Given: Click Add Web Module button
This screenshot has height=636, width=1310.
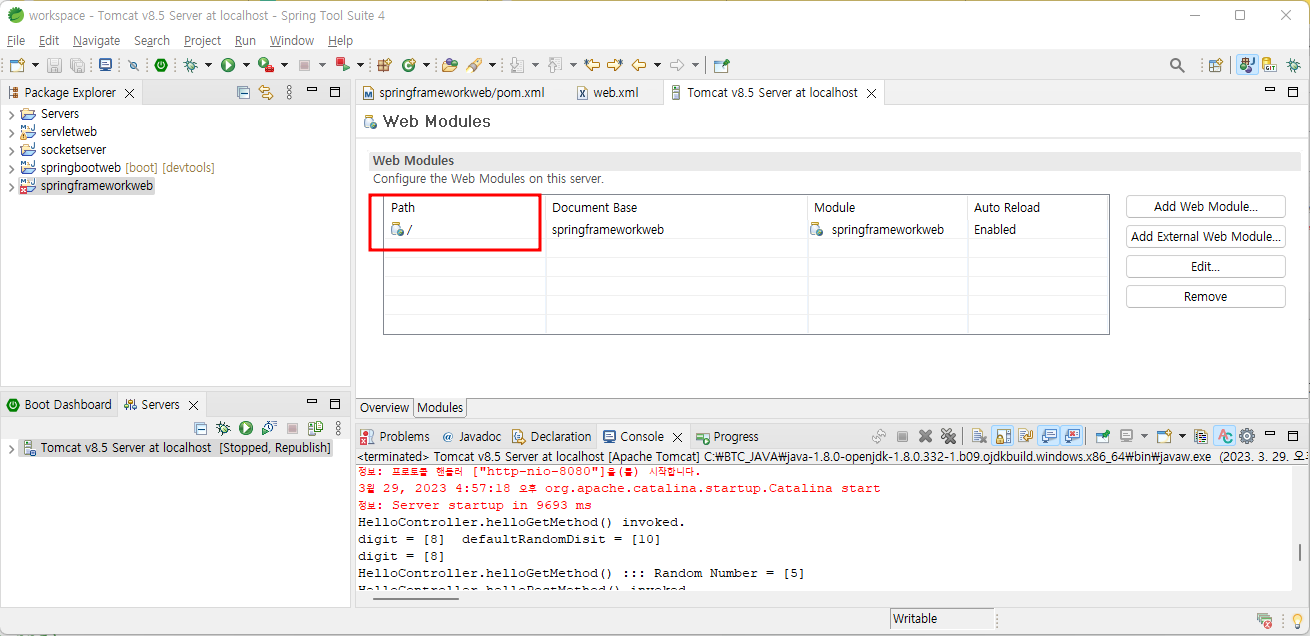Looking at the screenshot, I should (1205, 207).
